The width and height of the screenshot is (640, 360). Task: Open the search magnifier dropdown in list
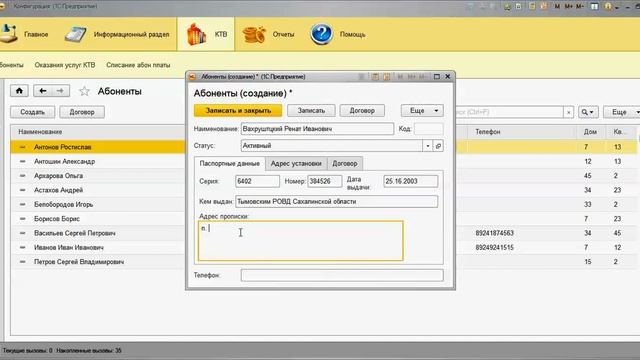[x=588, y=112]
